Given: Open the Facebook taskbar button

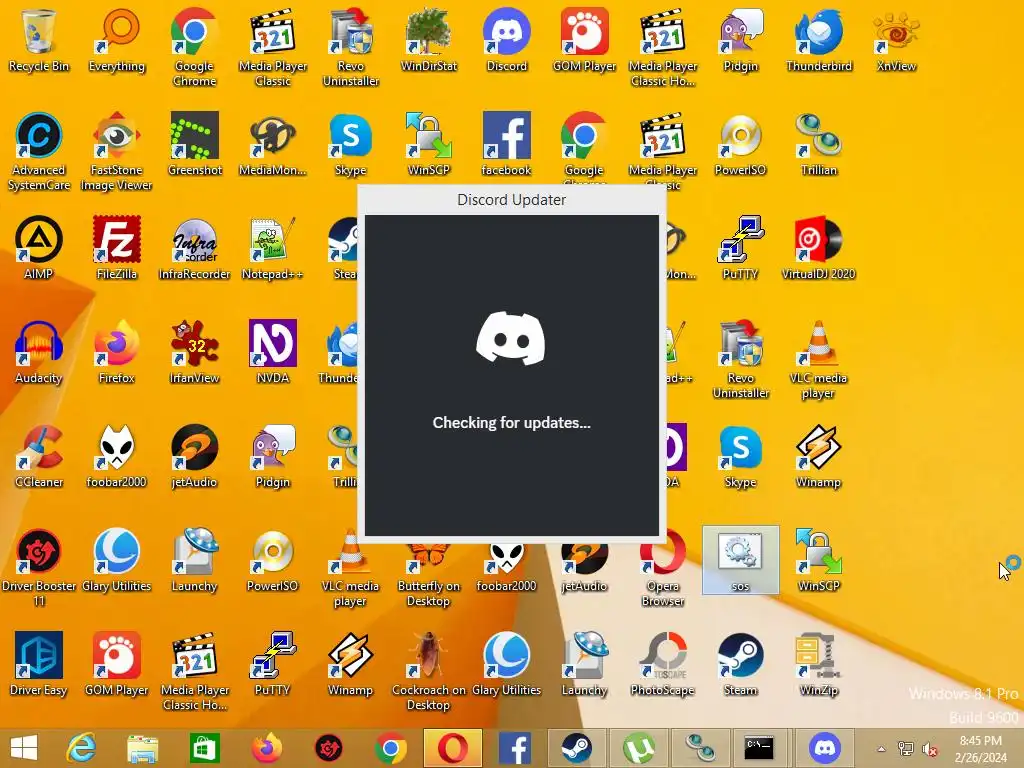Looking at the screenshot, I should 515,748.
